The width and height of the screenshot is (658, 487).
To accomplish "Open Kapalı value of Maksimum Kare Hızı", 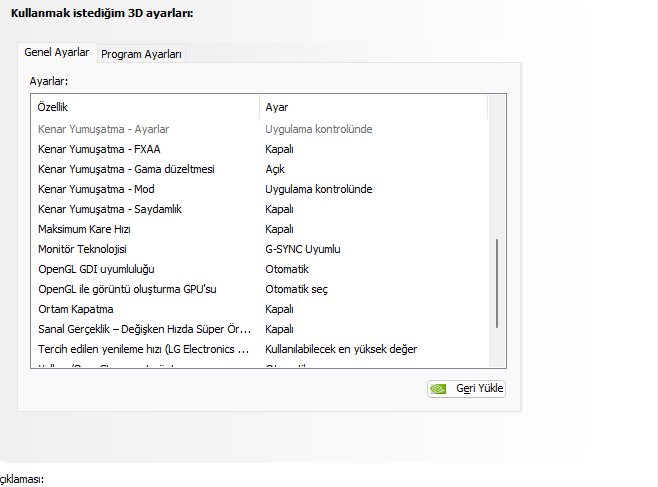I will click(279, 229).
